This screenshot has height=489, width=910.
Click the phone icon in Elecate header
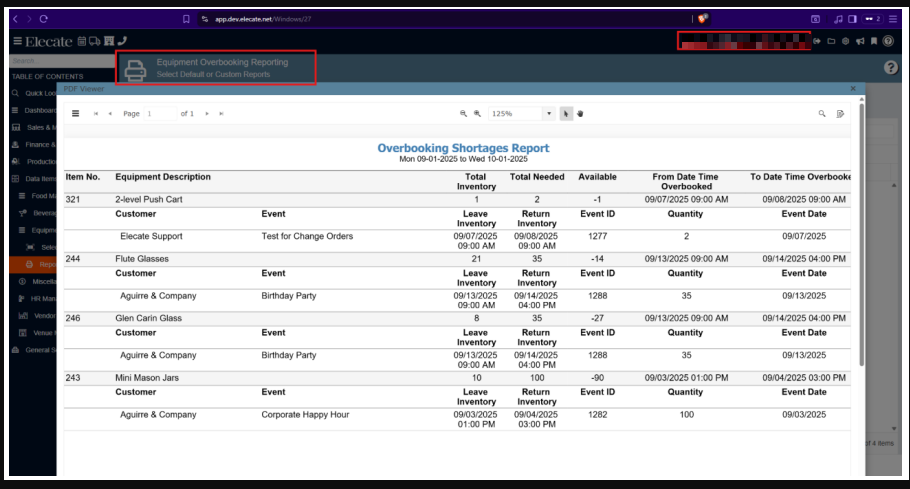[122, 41]
